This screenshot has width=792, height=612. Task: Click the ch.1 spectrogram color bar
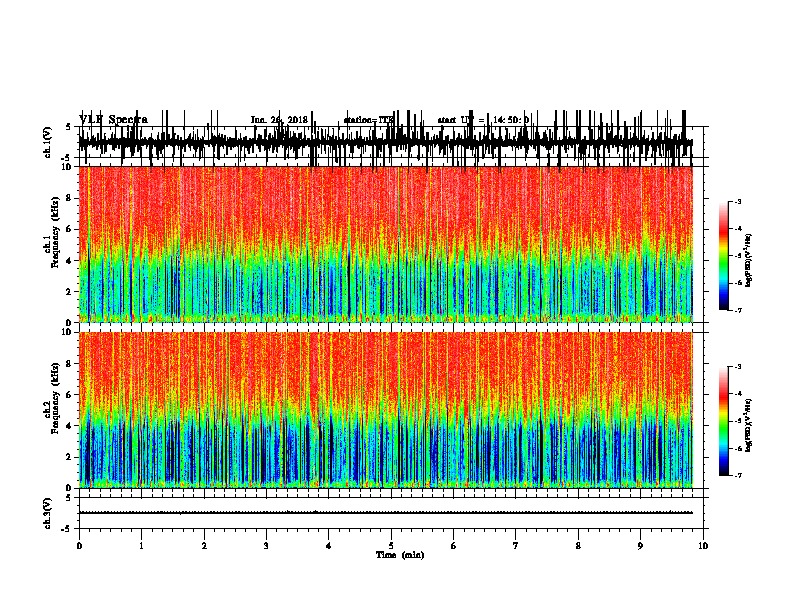(x=724, y=256)
